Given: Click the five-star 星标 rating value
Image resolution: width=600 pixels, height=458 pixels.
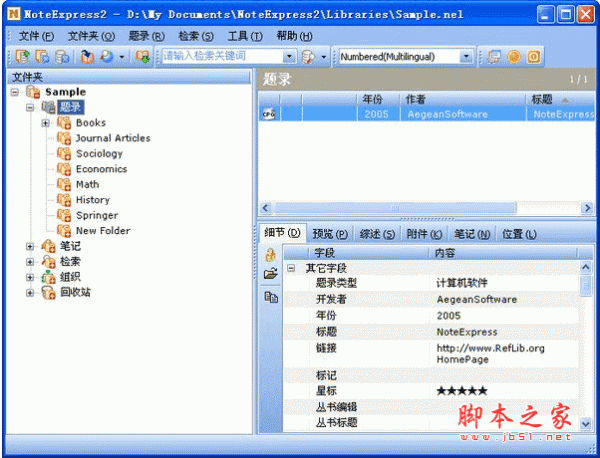Looking at the screenshot, I should tap(462, 391).
